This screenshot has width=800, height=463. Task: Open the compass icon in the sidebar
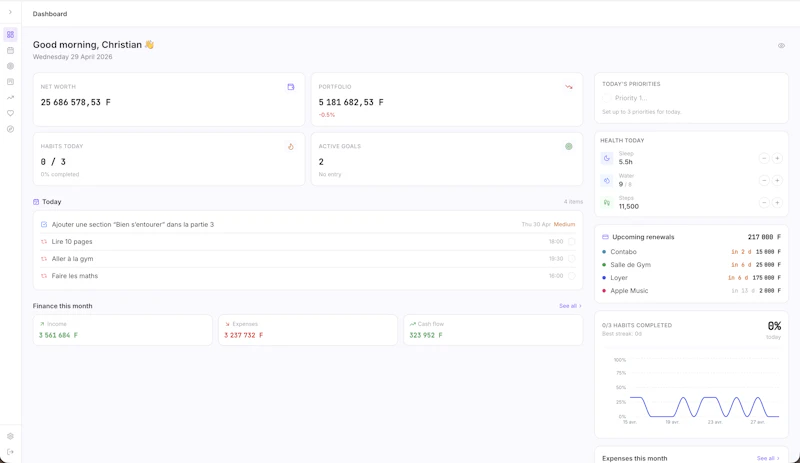pyautogui.click(x=10, y=129)
